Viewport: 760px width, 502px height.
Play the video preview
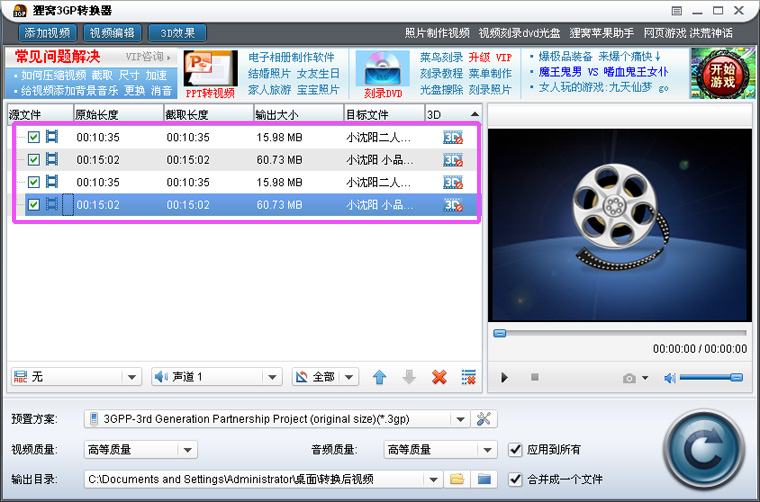point(504,377)
